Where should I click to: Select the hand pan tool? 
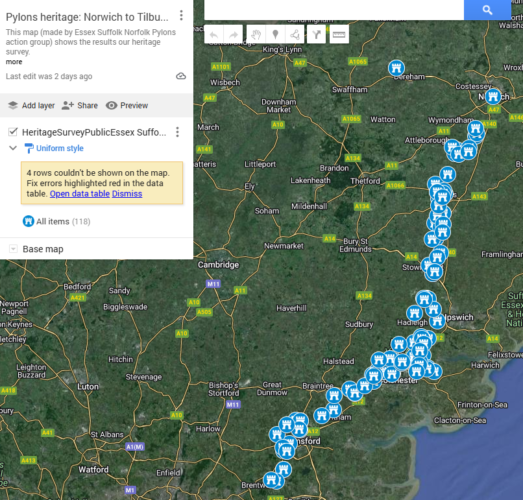pyautogui.click(x=256, y=34)
